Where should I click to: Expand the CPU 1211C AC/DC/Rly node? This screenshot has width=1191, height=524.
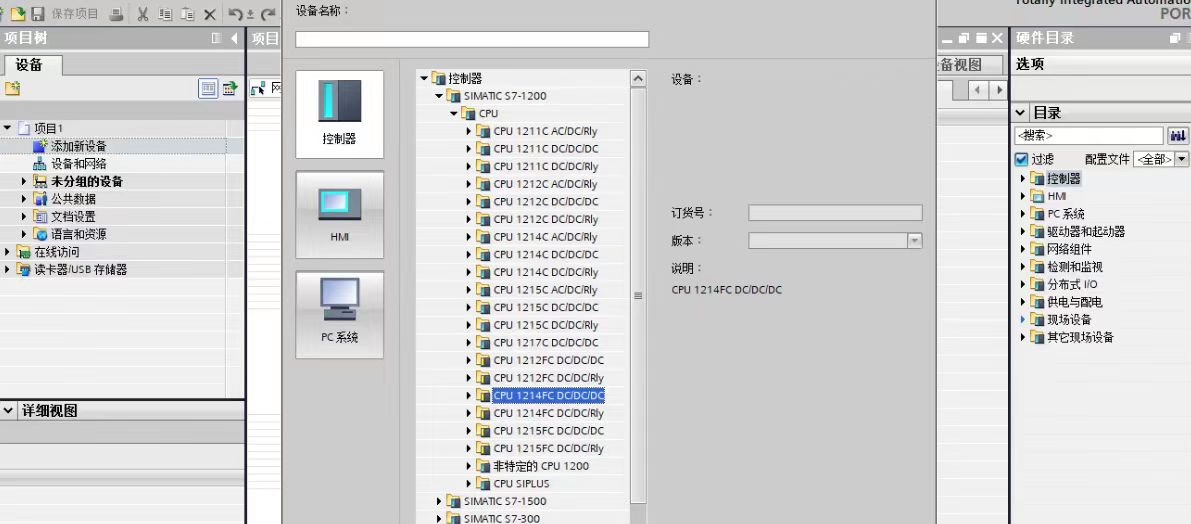click(x=469, y=131)
